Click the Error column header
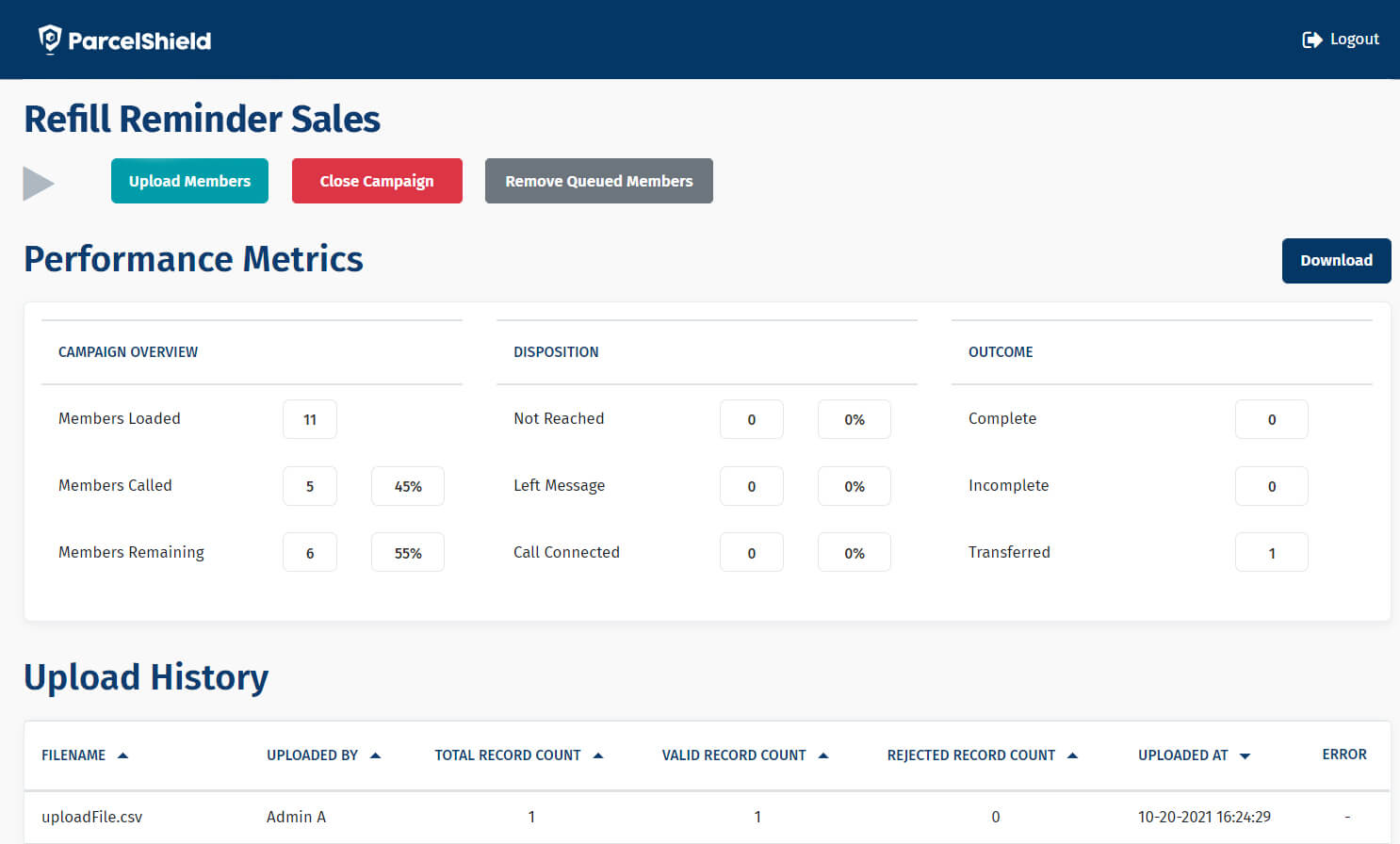This screenshot has width=1400, height=844. point(1343,755)
